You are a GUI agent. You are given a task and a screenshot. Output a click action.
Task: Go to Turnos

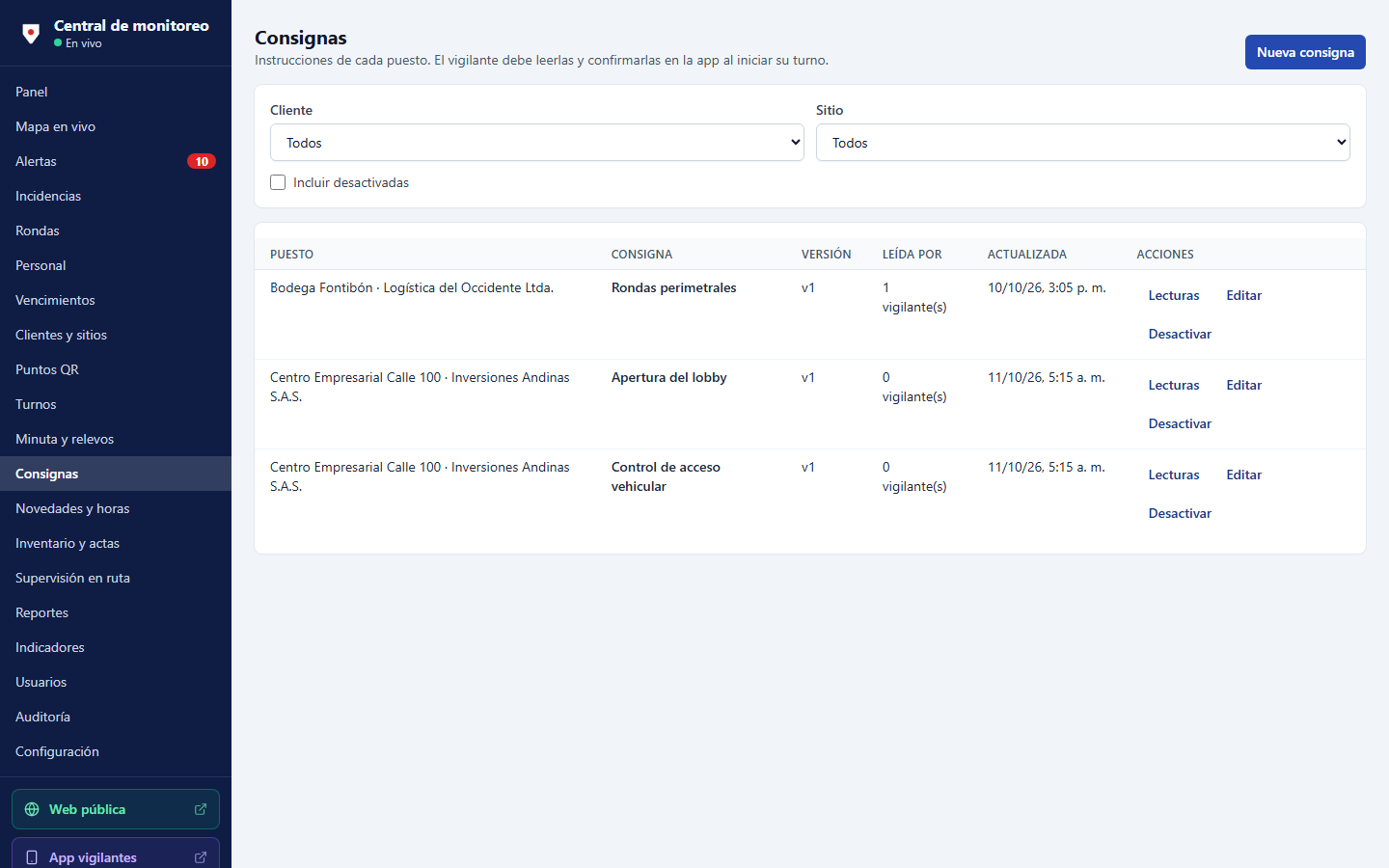click(116, 404)
